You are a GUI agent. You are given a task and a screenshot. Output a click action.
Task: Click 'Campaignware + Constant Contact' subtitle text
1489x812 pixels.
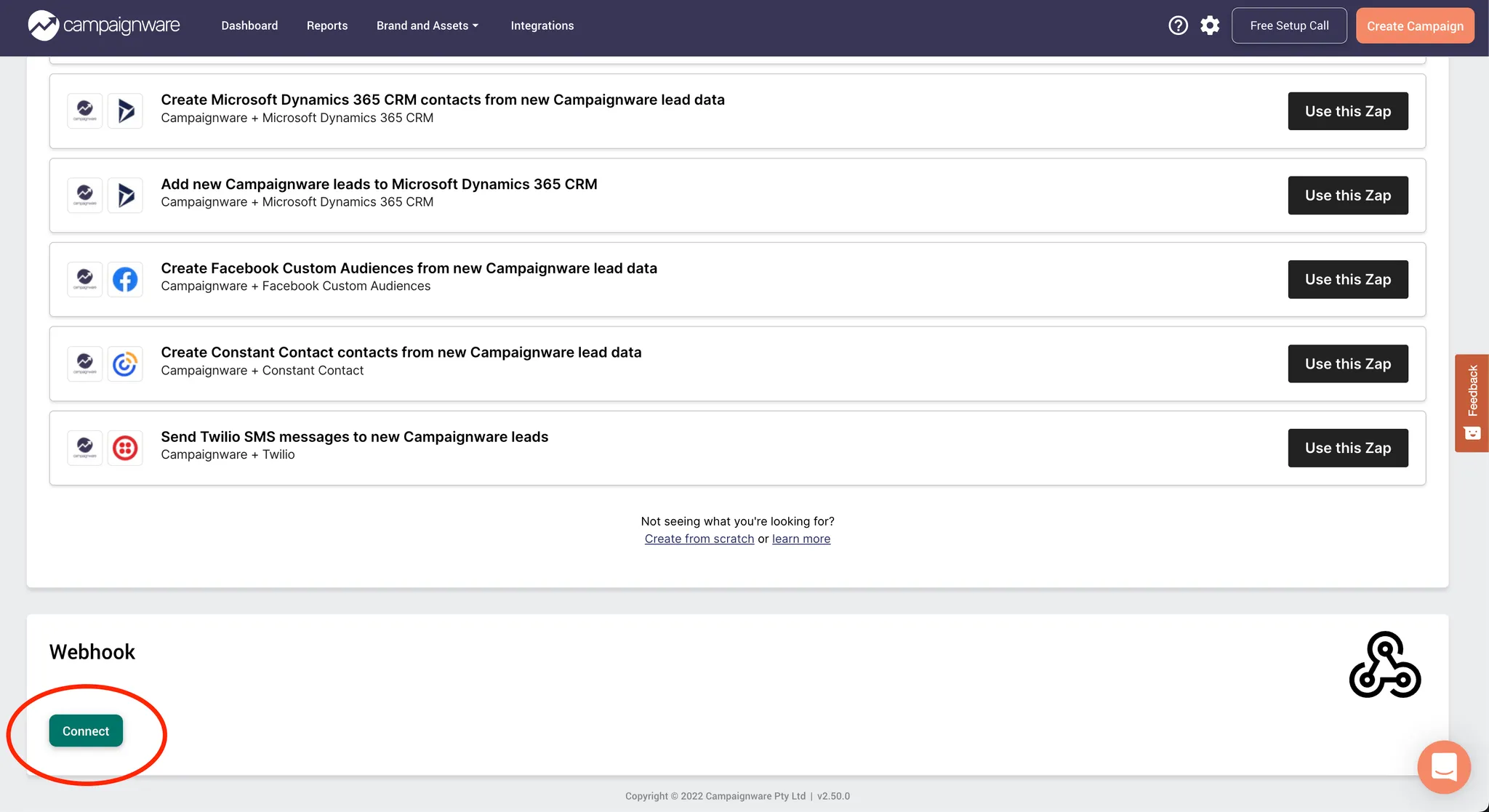click(x=262, y=371)
